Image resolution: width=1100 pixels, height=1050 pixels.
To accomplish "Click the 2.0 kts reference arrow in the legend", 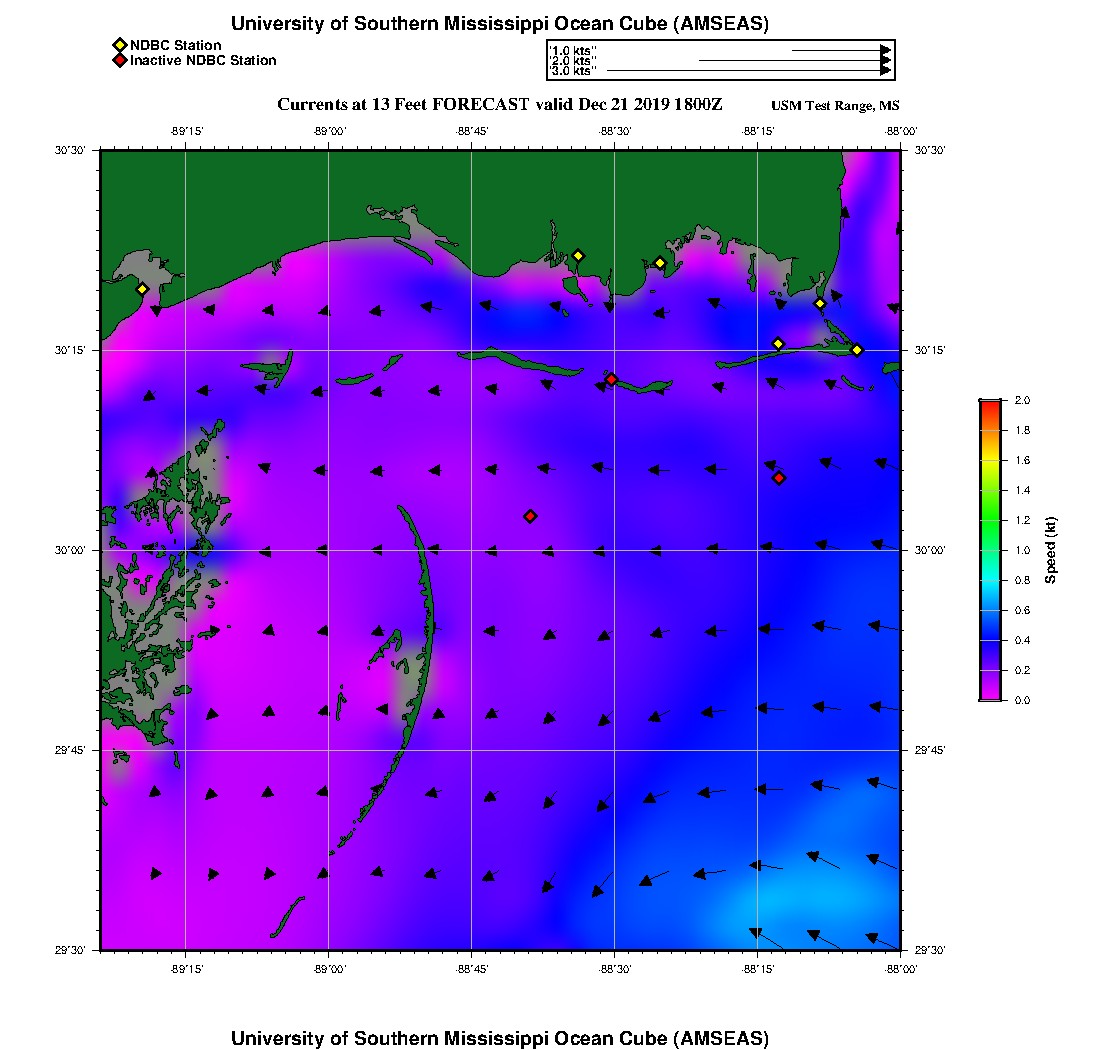I will tap(795, 60).
